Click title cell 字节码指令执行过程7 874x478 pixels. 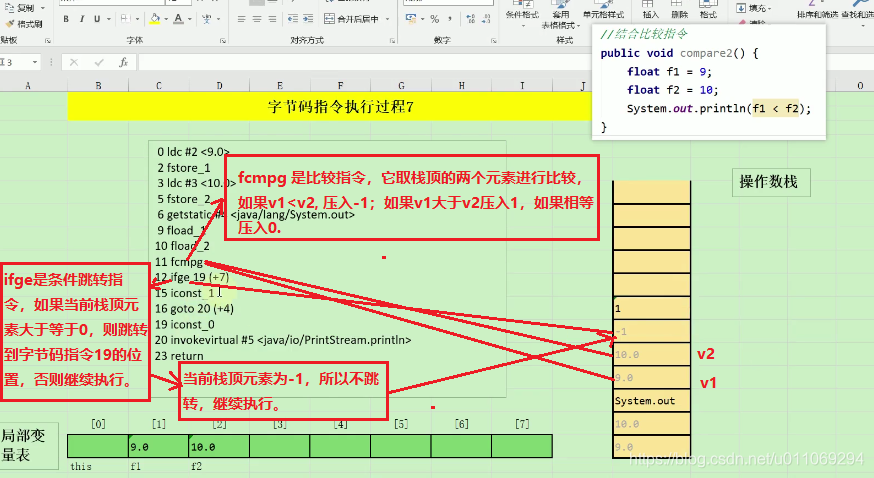[x=341, y=106]
